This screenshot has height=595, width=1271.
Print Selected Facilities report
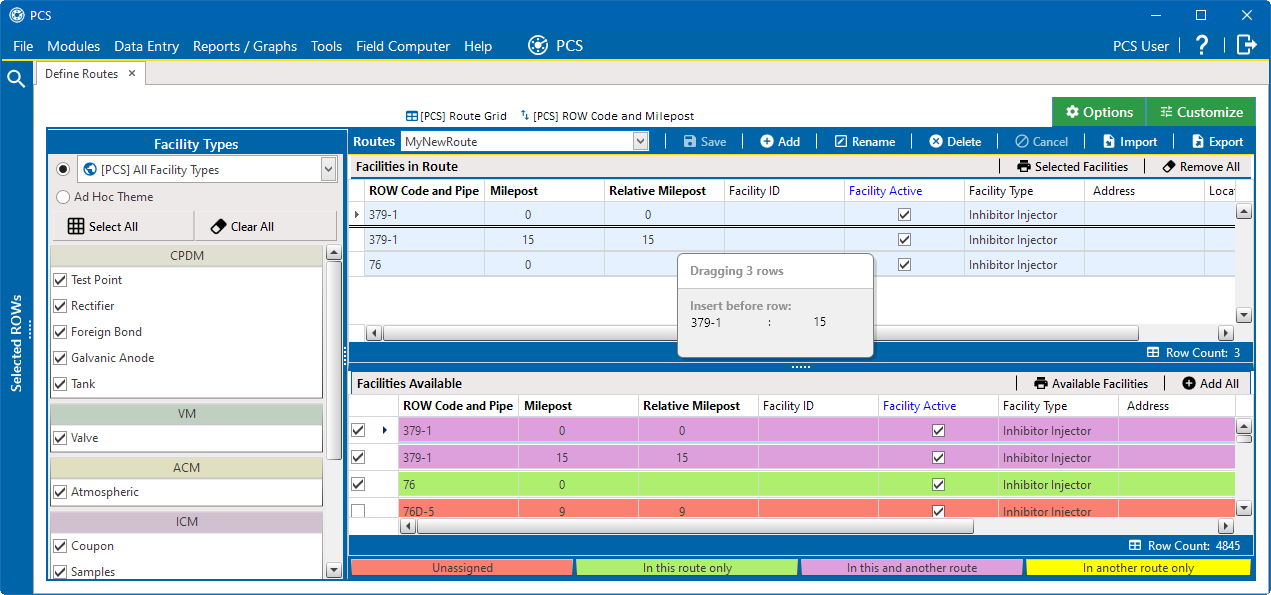pyautogui.click(x=1072, y=167)
